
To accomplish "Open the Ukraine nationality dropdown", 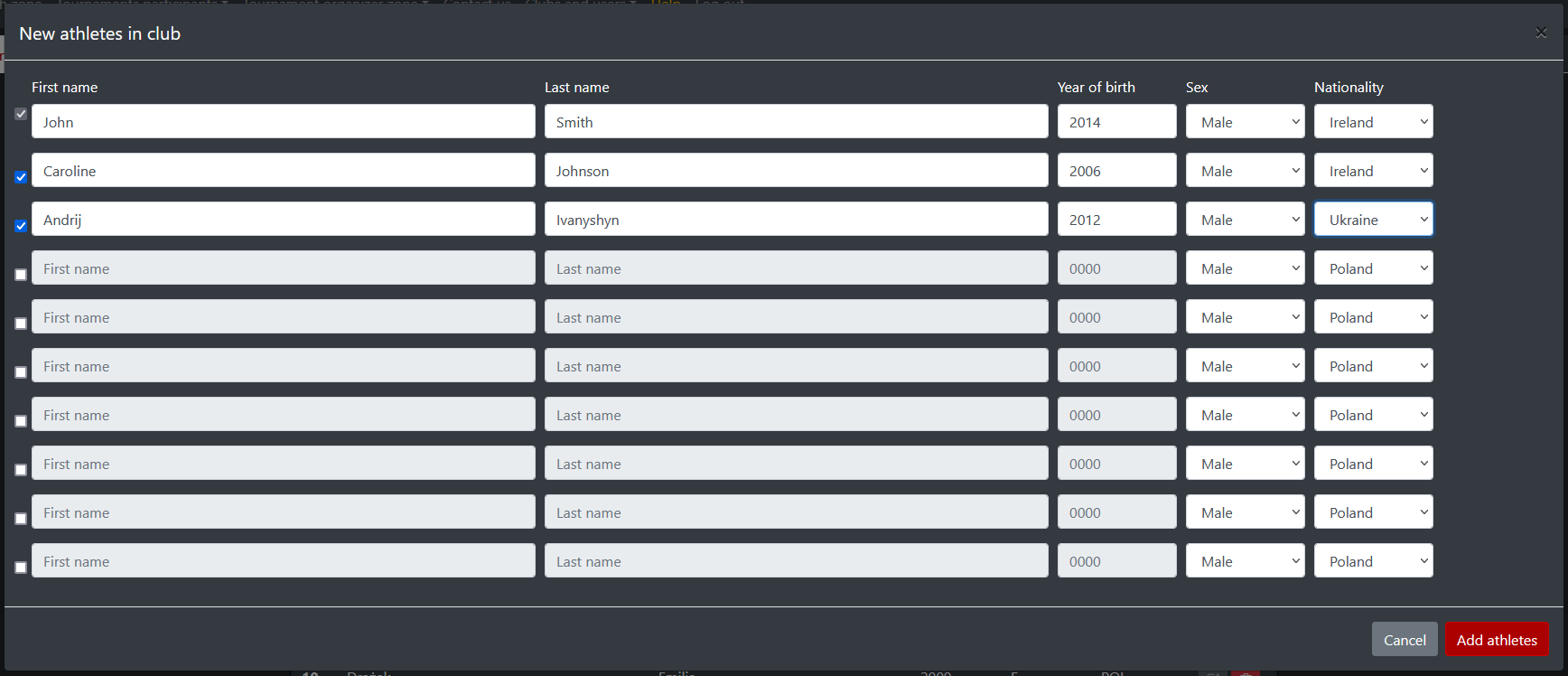I will point(1374,219).
